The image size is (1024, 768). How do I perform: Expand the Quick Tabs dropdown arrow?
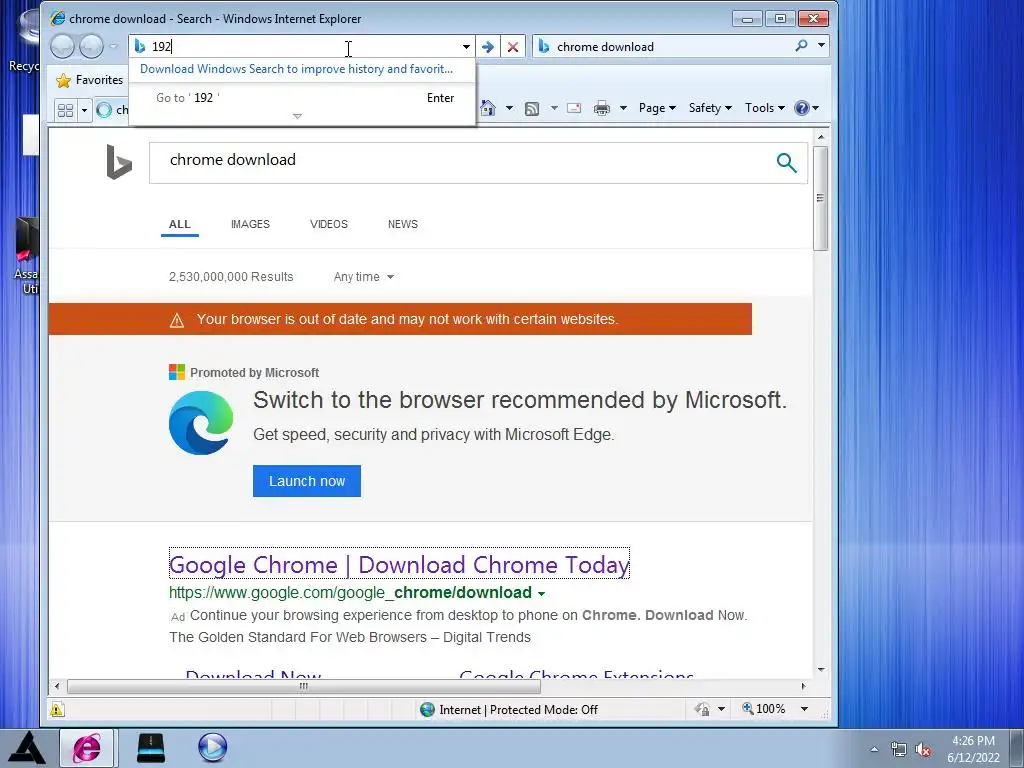[x=84, y=110]
